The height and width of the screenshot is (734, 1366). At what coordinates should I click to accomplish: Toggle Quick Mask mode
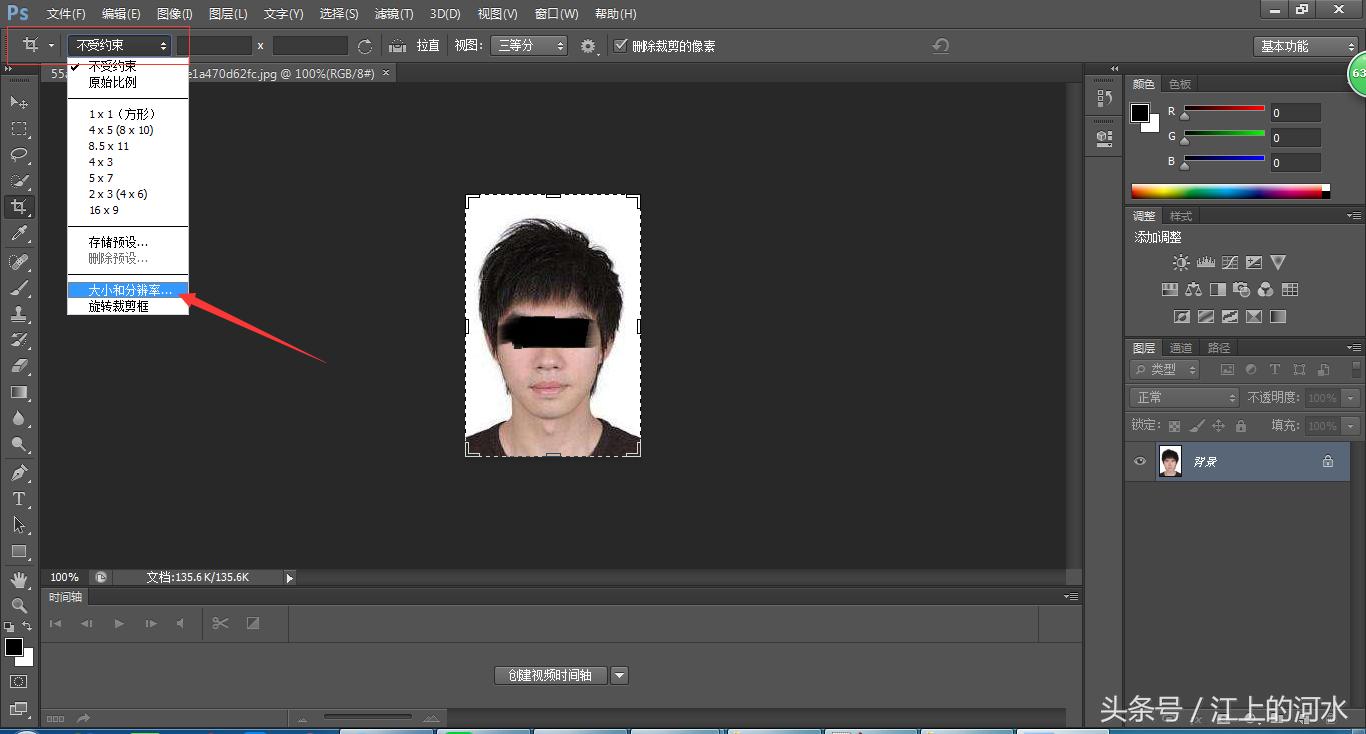point(19,682)
